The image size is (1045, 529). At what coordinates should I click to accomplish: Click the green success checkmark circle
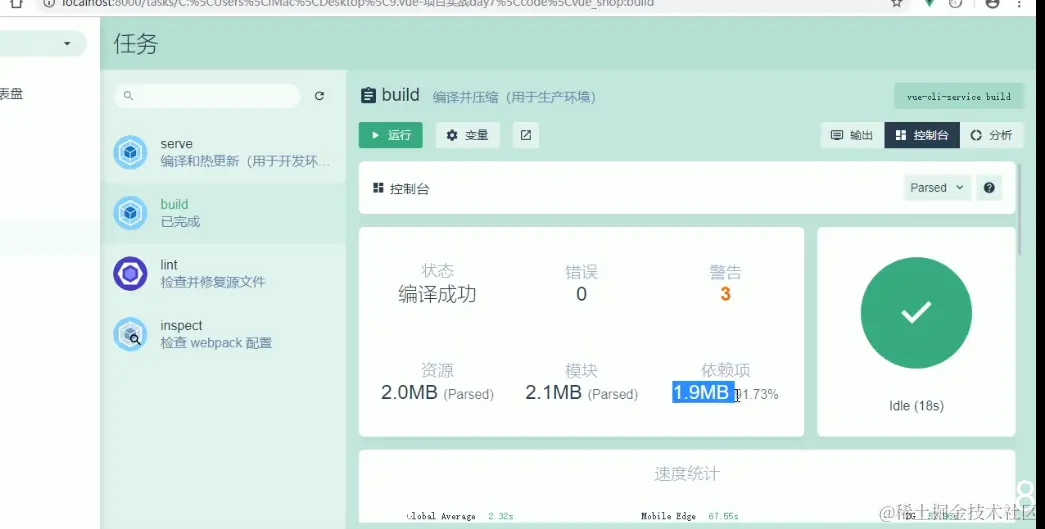(916, 312)
